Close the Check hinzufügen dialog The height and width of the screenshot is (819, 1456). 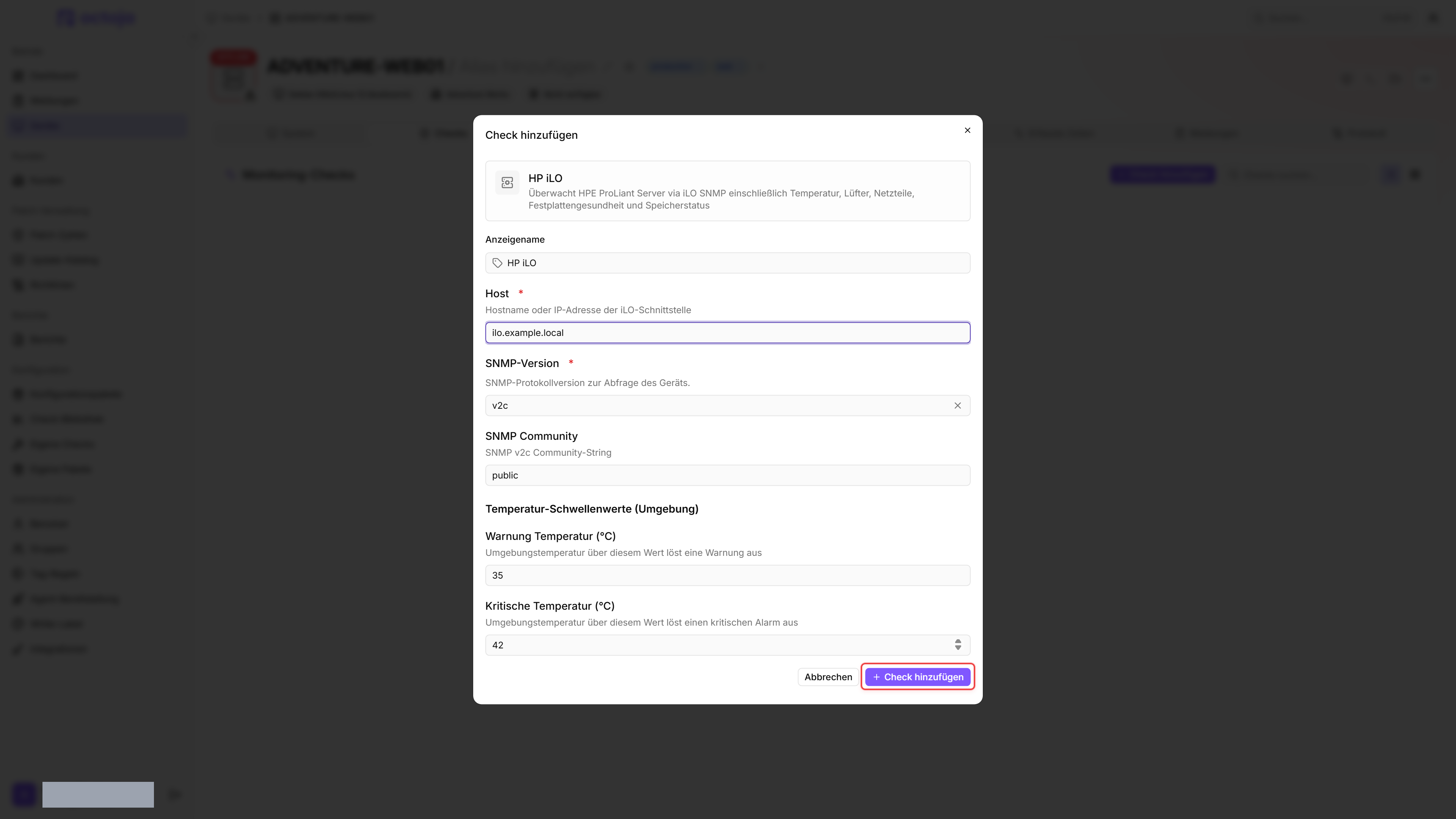click(x=967, y=130)
